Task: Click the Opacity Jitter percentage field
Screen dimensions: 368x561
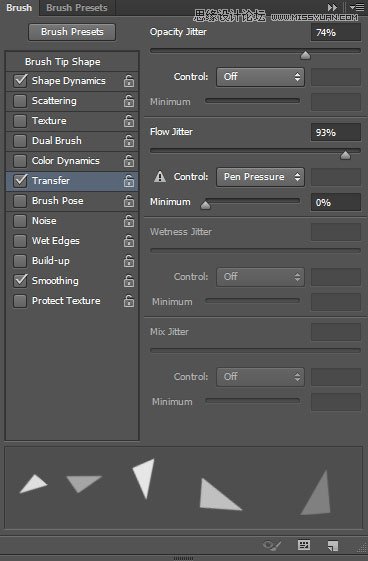Action: click(x=335, y=33)
